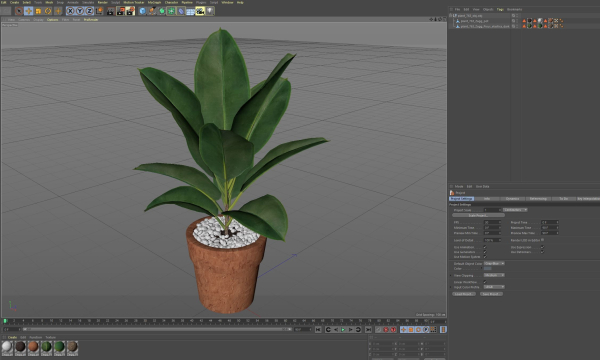The image size is (600, 360).
Task: Click the project Color swatch
Action: (x=488, y=269)
